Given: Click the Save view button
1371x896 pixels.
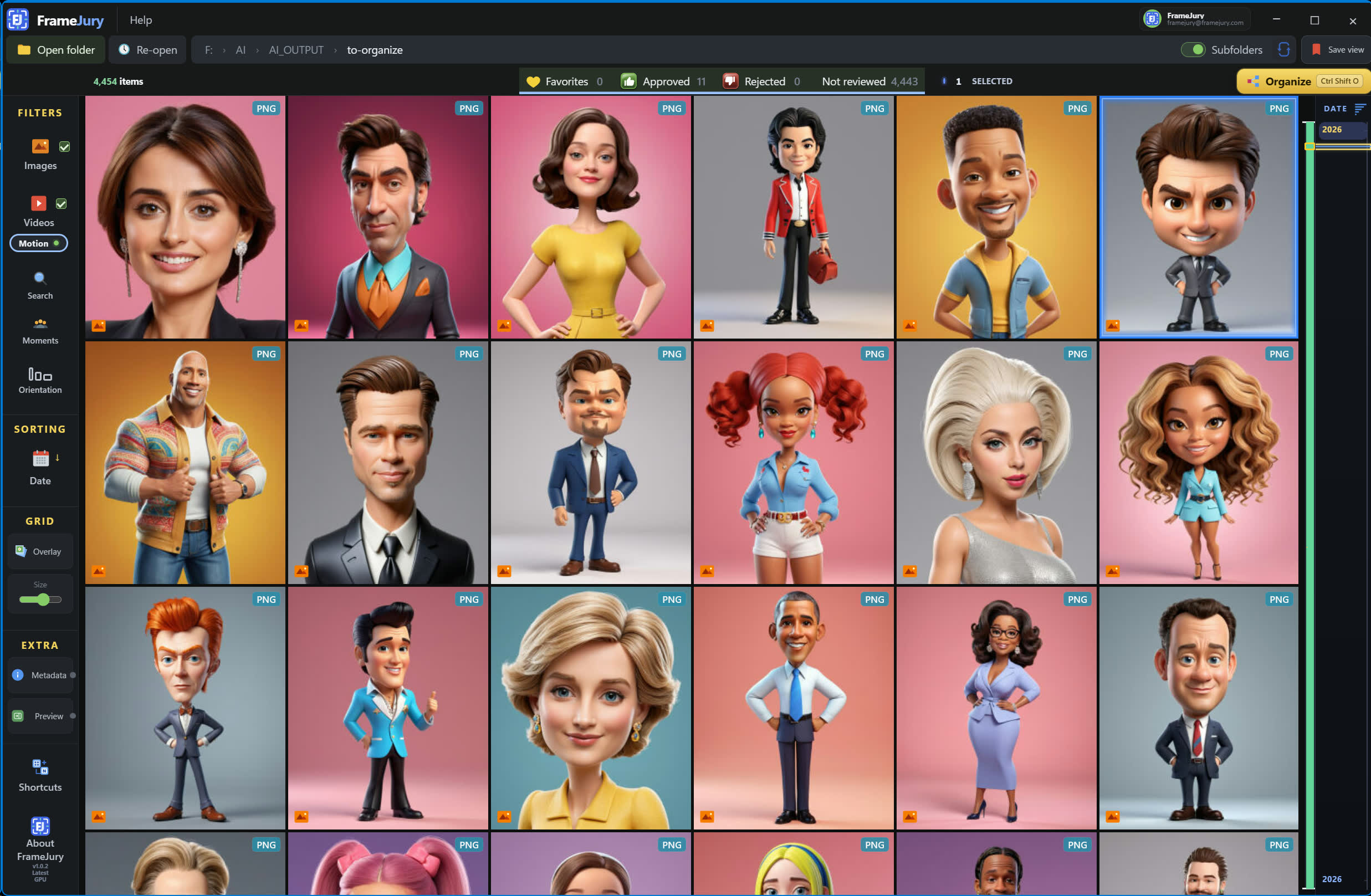Looking at the screenshot, I should (1337, 50).
